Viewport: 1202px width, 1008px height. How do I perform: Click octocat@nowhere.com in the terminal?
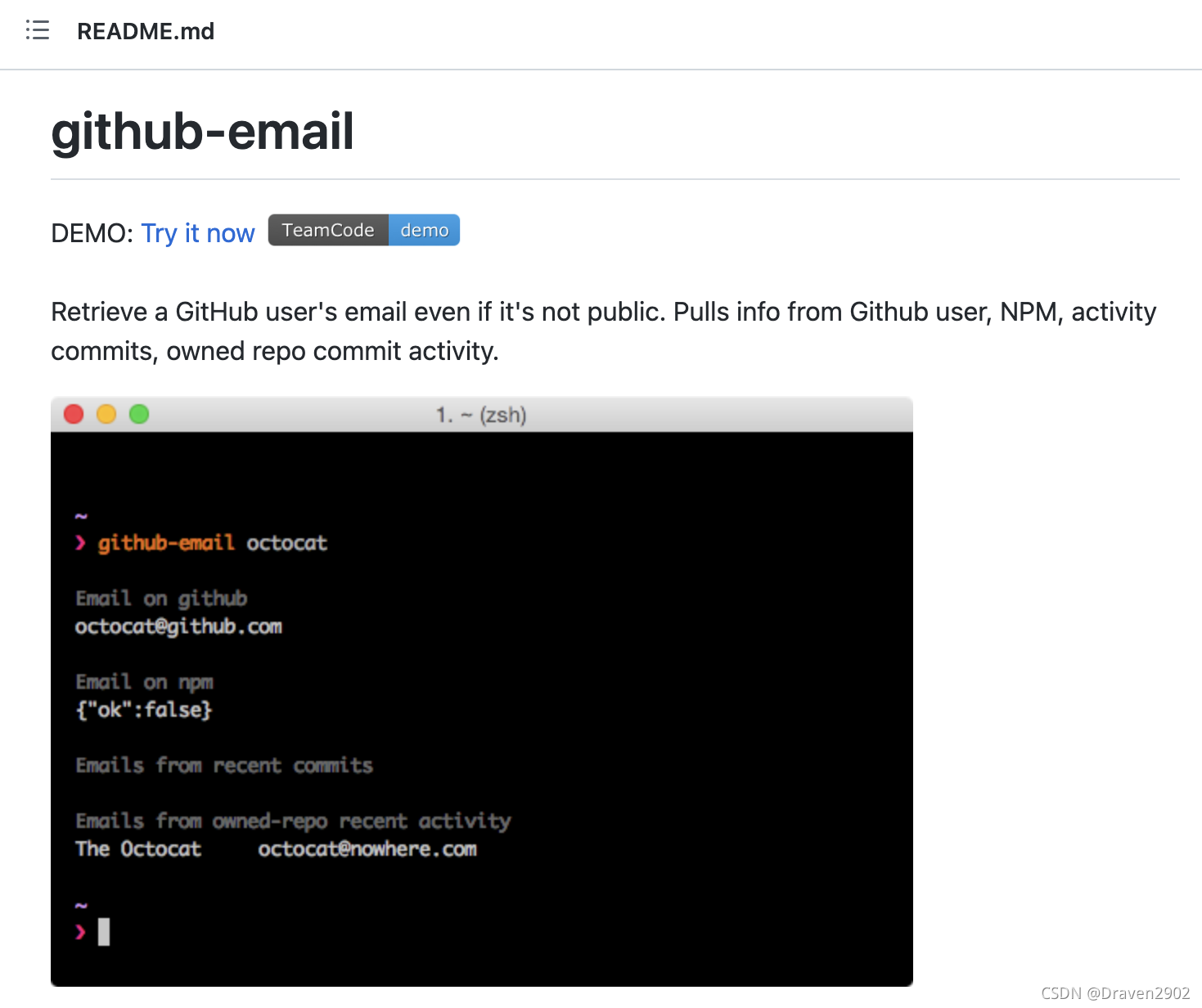point(367,849)
